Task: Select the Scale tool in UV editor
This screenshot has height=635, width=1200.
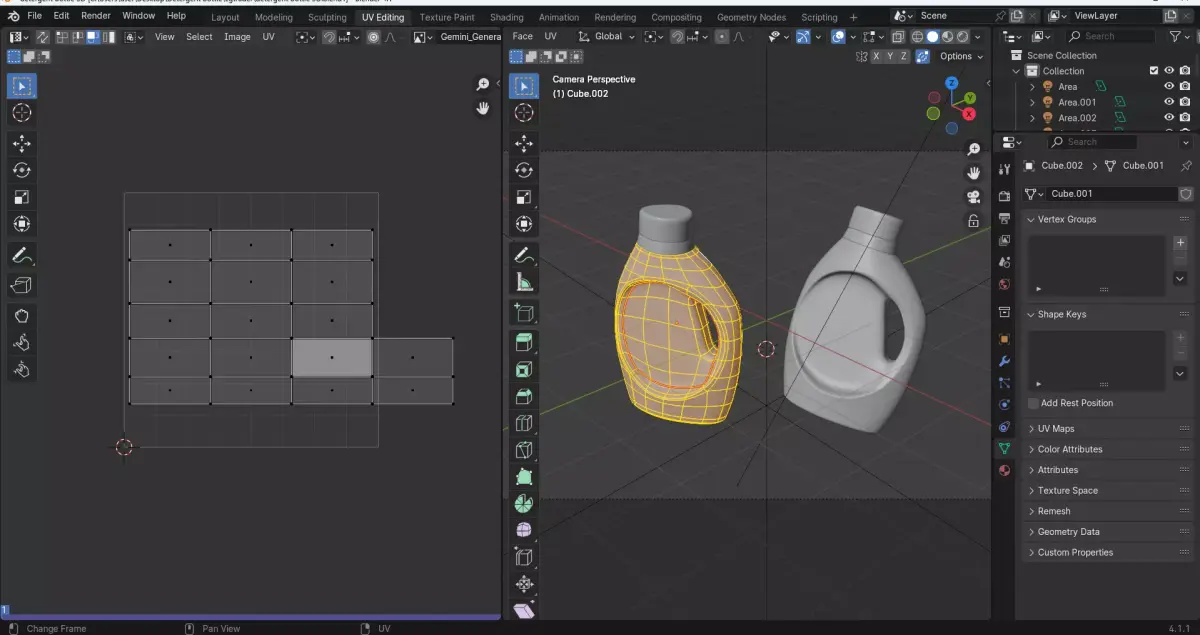Action: [22, 198]
